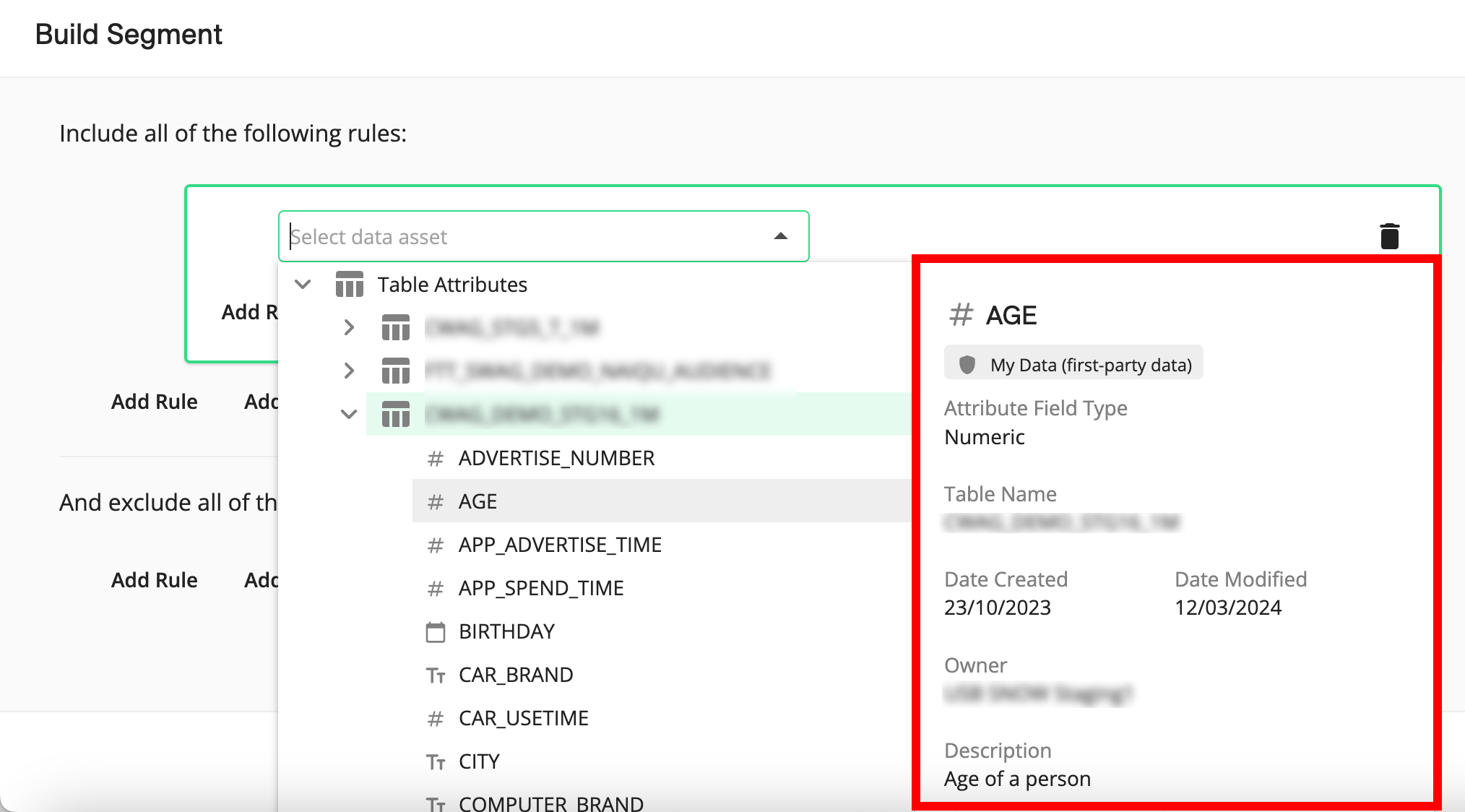
Task: Expand the second blurred table node
Action: (349, 371)
